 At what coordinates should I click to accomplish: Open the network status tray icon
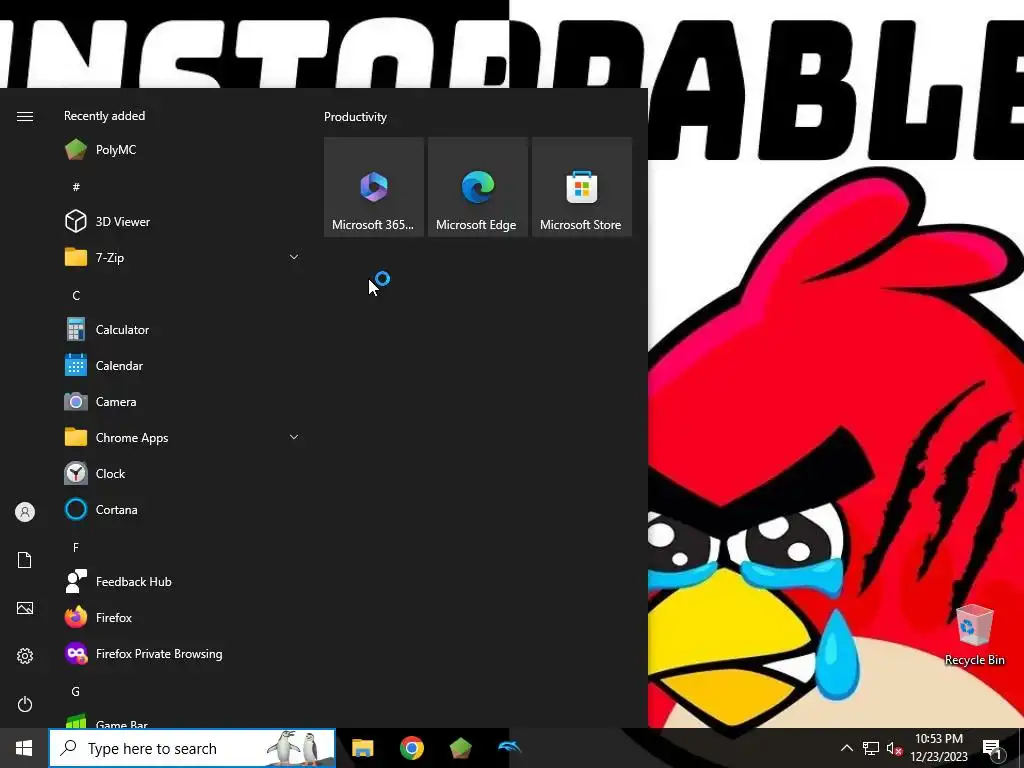871,748
